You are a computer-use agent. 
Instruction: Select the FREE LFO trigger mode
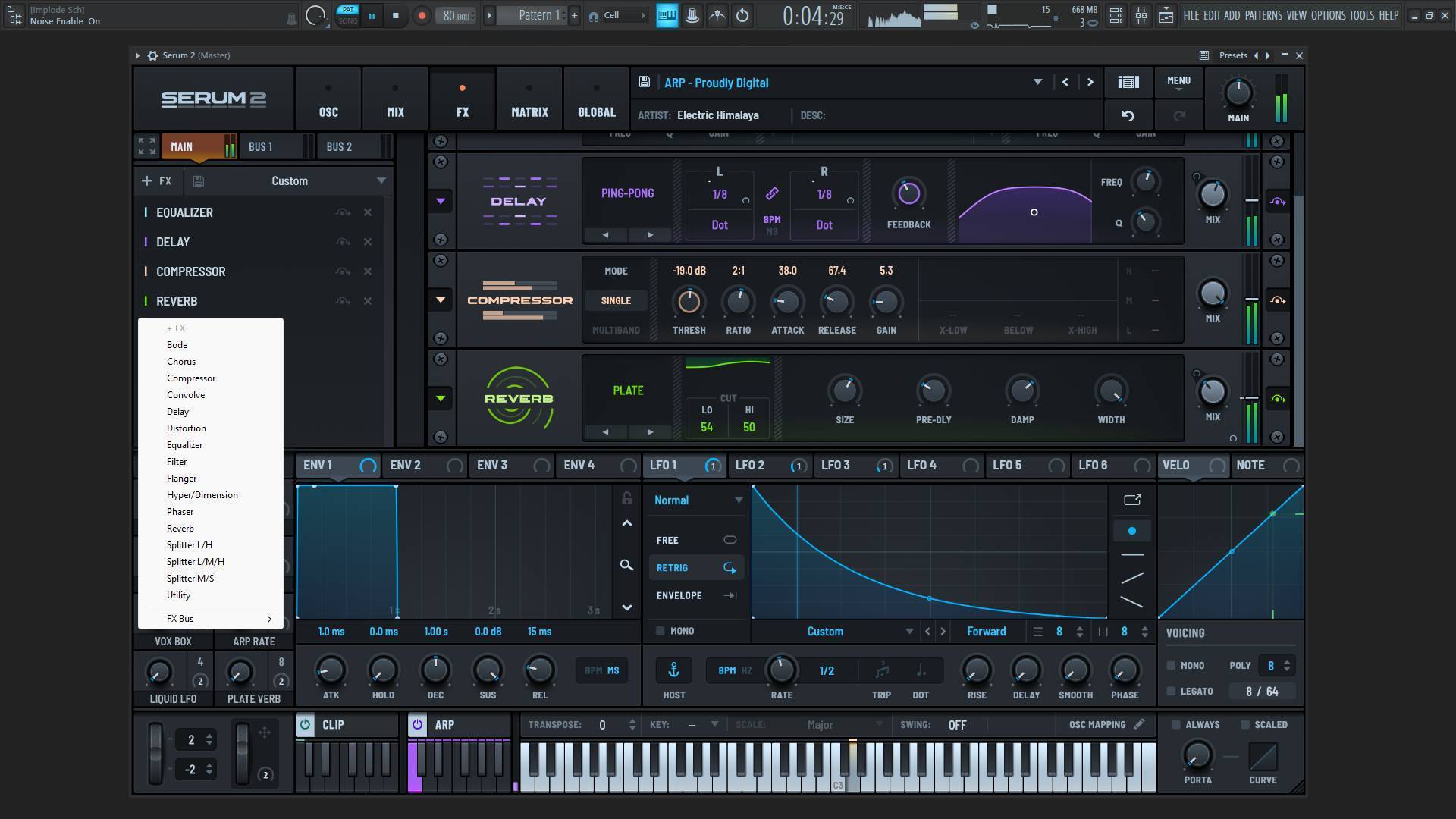[695, 540]
